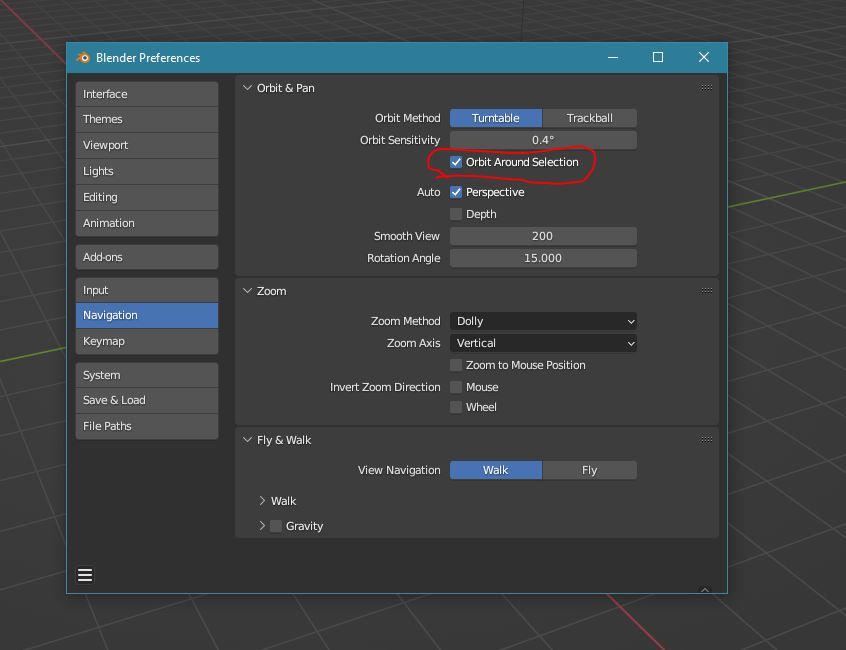Choose Walk view navigation
This screenshot has height=650, width=846.
coord(496,470)
